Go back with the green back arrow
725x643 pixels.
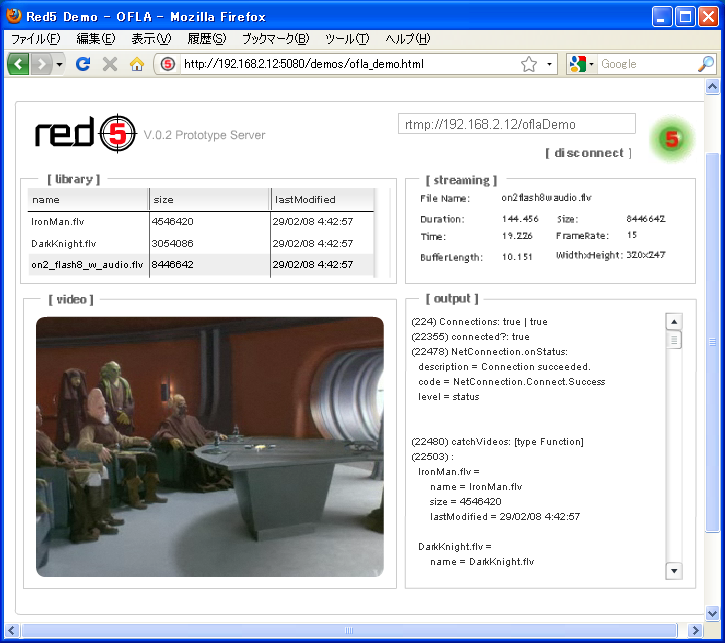pos(18,64)
